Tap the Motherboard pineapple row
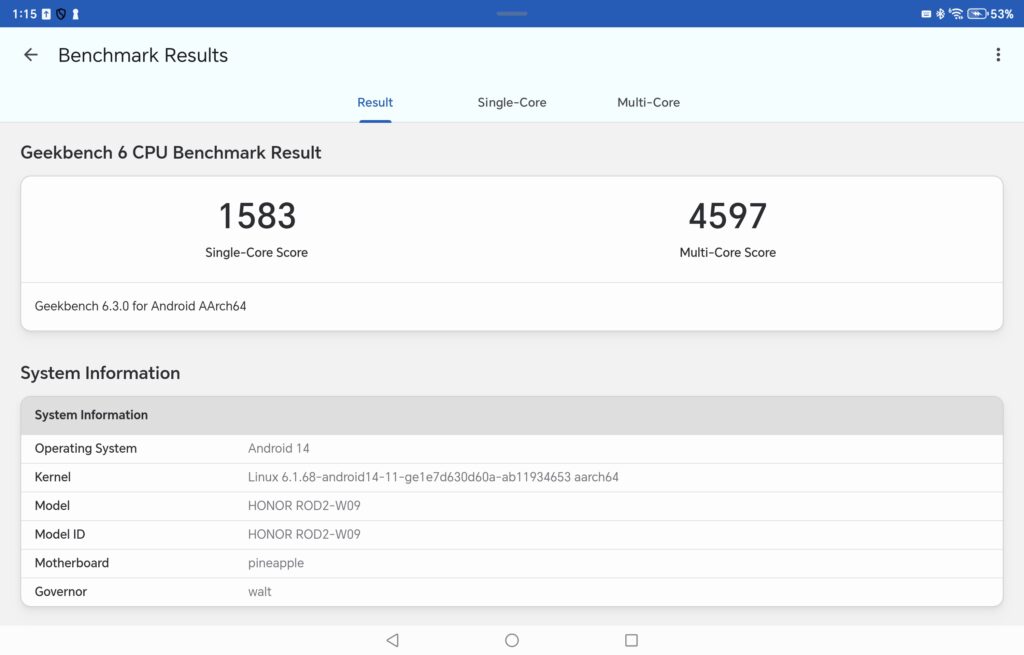The height and width of the screenshot is (655, 1024). pyautogui.click(x=511, y=563)
